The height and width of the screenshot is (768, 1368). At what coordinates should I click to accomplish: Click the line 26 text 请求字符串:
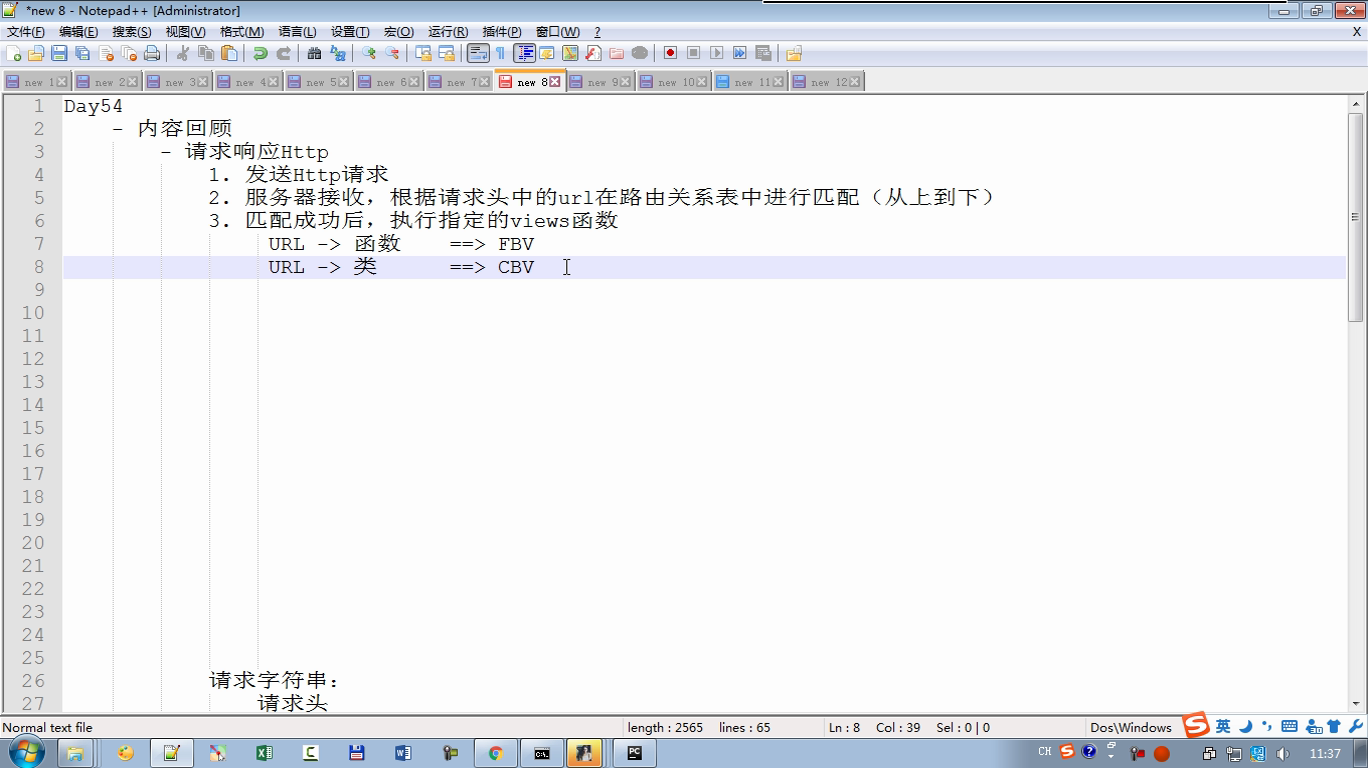tap(275, 680)
